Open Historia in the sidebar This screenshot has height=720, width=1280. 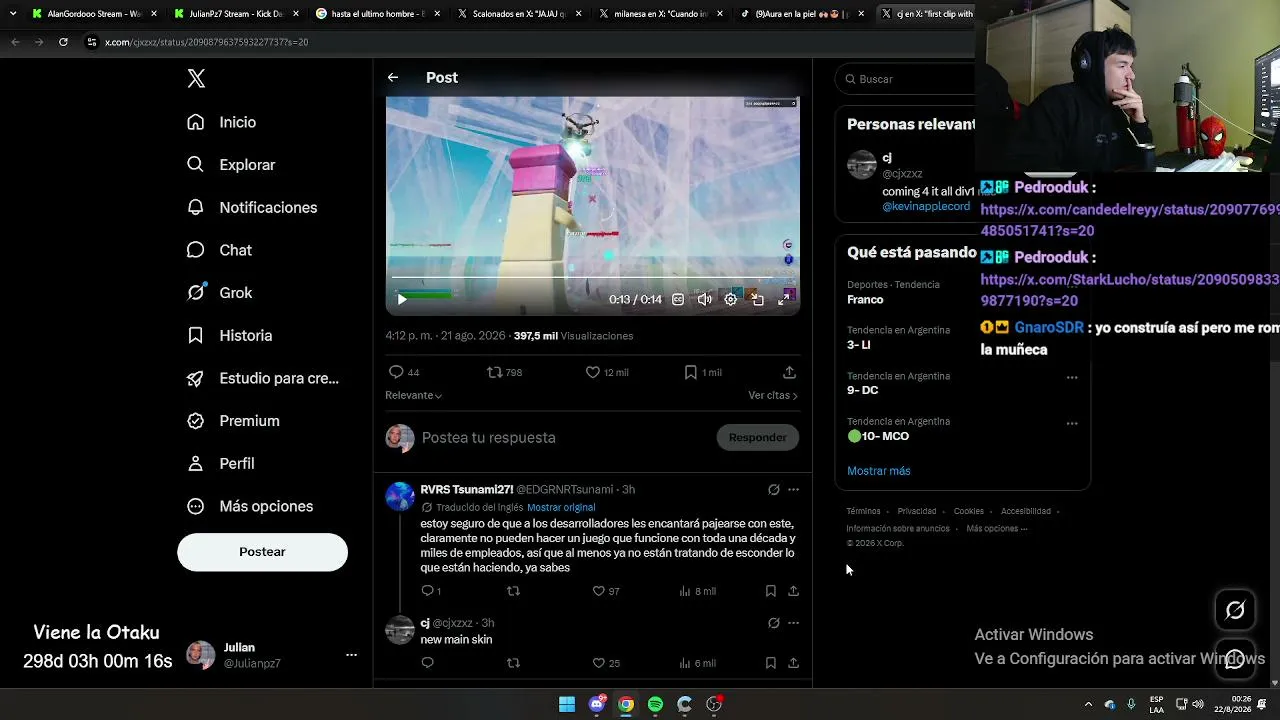[x=229, y=336]
